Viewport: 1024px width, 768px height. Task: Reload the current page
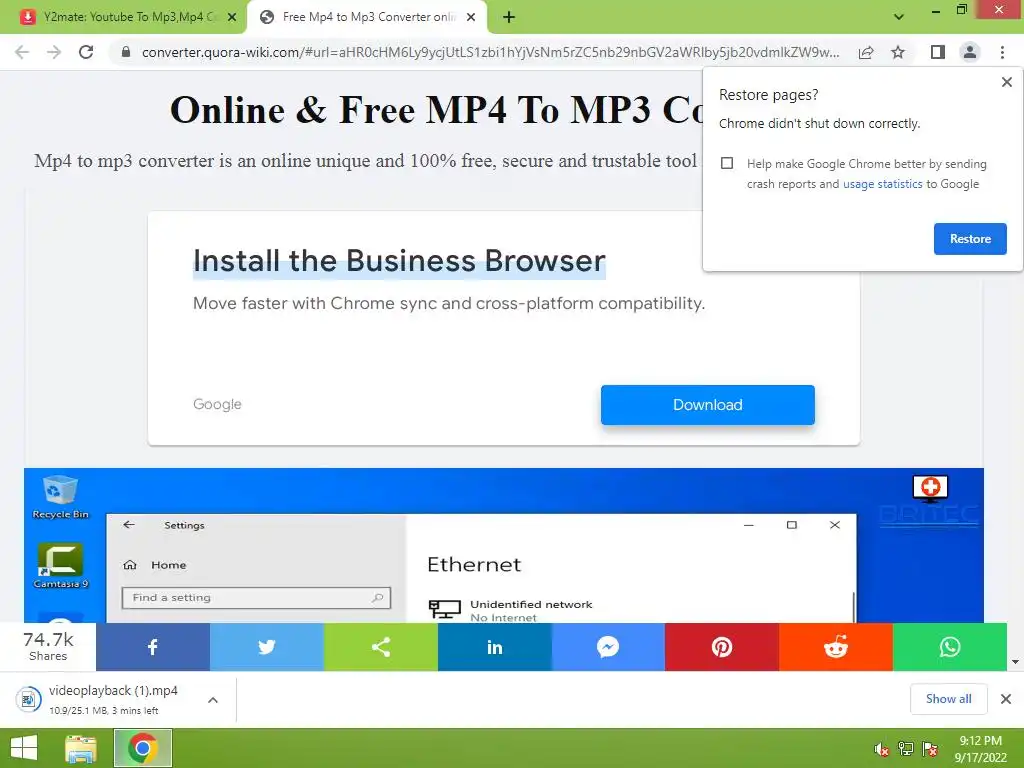pyautogui.click(x=86, y=52)
